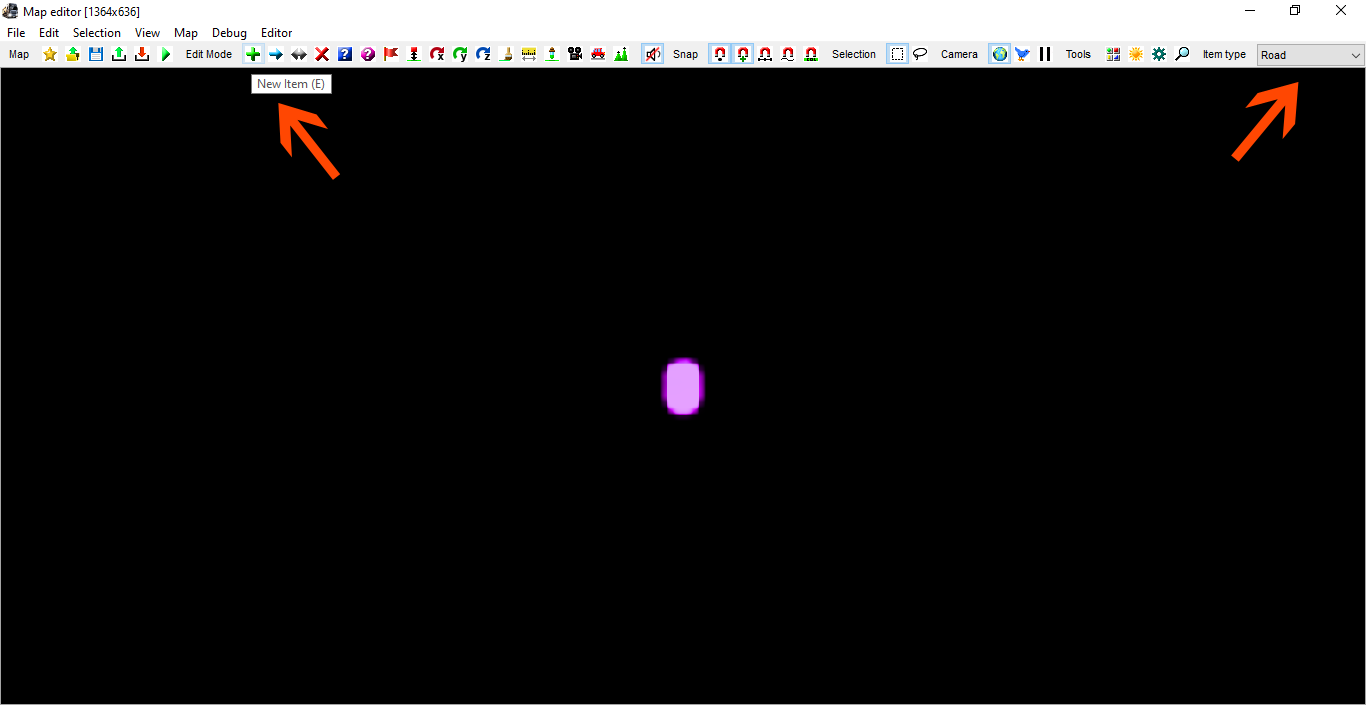Select the New Item green plus tool

[253, 54]
